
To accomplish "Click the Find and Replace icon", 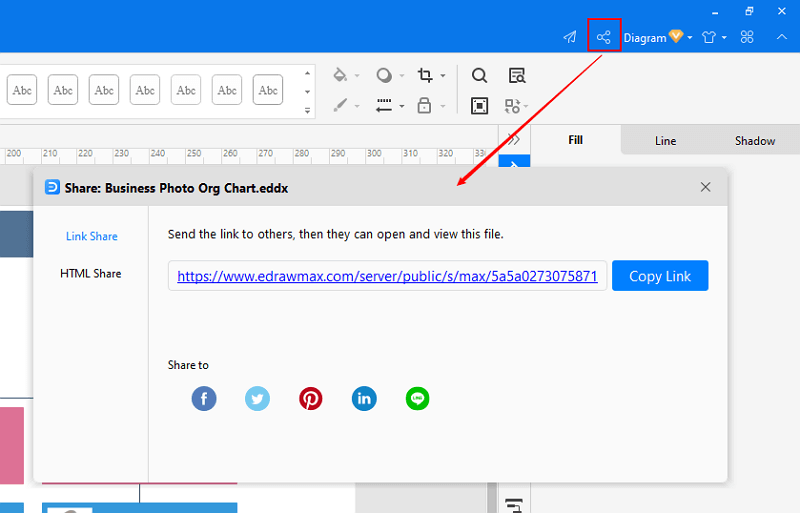I will (517, 76).
